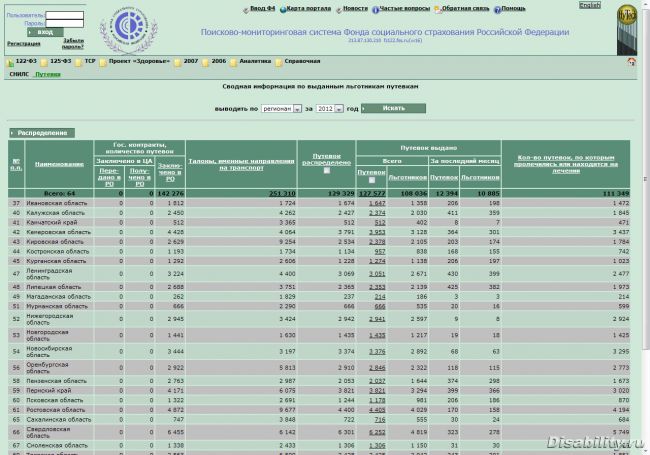Open the Регистрация link

pos(24,44)
